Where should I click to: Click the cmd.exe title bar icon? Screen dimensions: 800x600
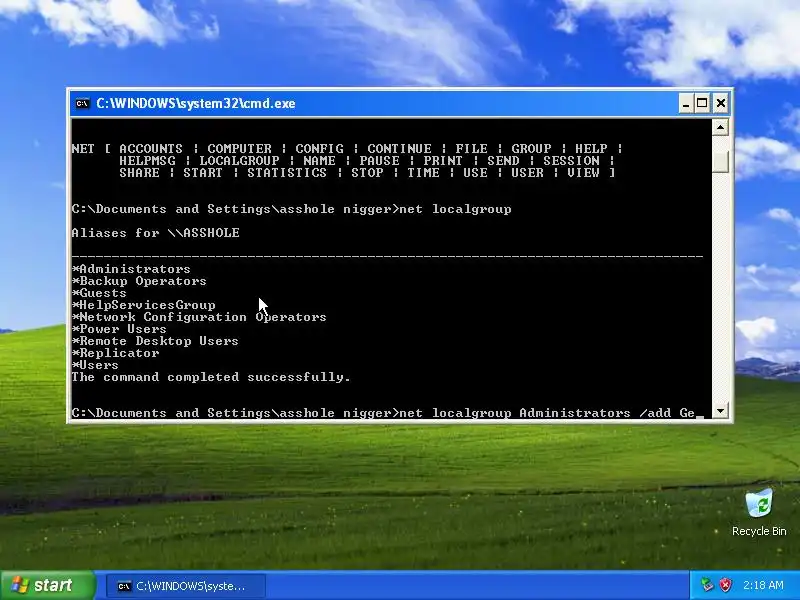82,104
